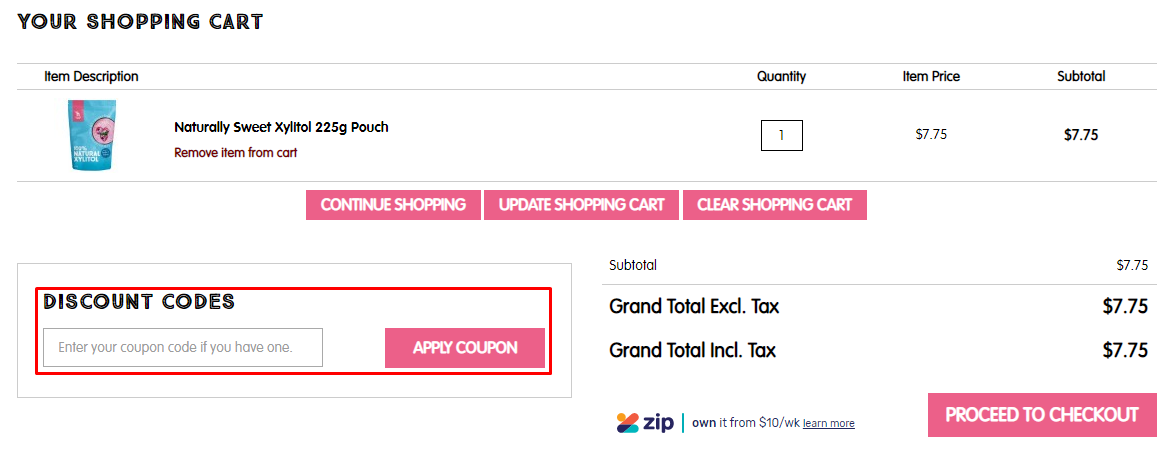The width and height of the screenshot is (1173, 453).
Task: Update the shopping cart
Action: (x=581, y=205)
